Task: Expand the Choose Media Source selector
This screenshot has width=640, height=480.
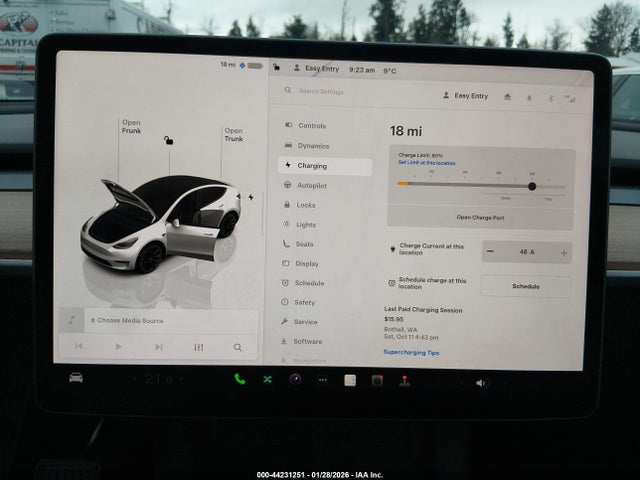Action: 127,320
